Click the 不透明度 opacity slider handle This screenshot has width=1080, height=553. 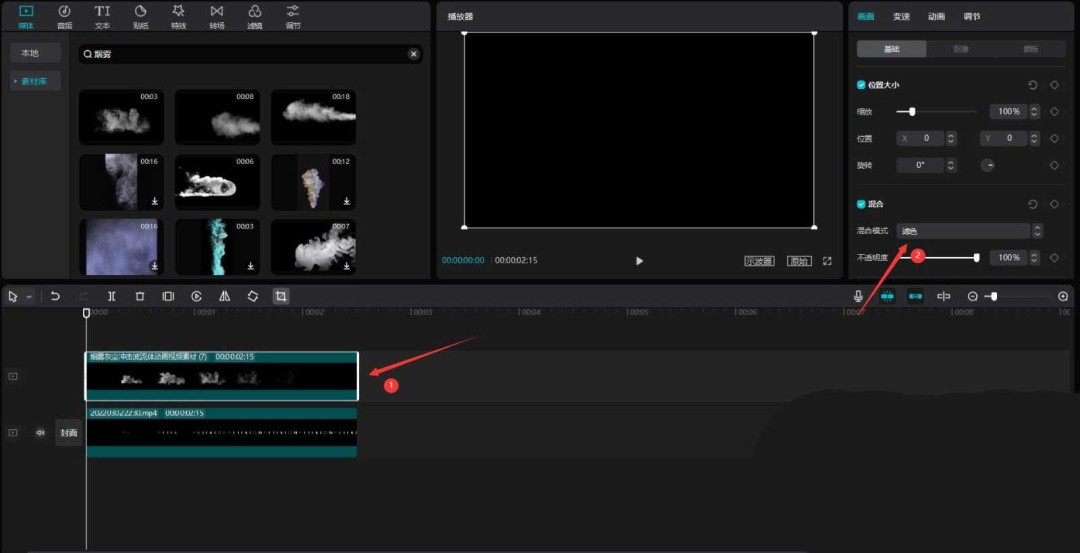point(976,258)
